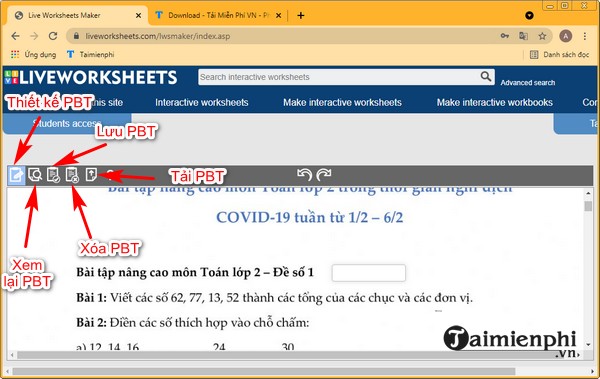
Task: Select the design worksheet edit icon
Action: coord(16,175)
